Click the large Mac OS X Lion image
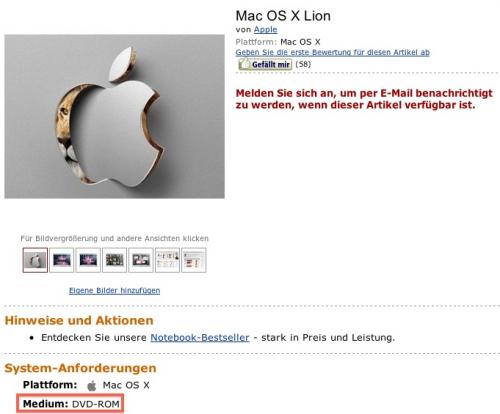The height and width of the screenshot is (414, 500). coord(114,116)
